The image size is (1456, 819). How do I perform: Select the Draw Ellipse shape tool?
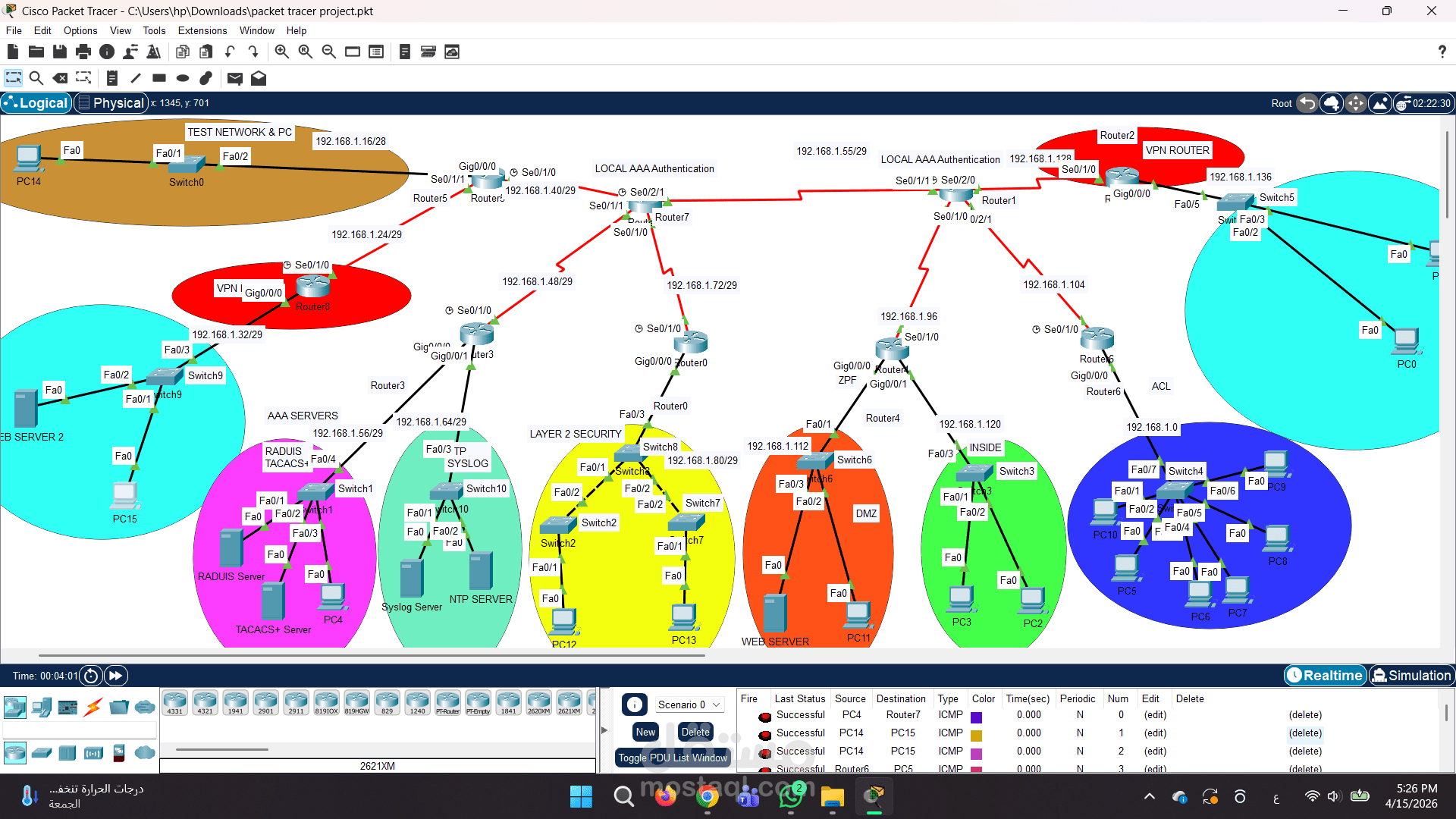pyautogui.click(x=182, y=78)
